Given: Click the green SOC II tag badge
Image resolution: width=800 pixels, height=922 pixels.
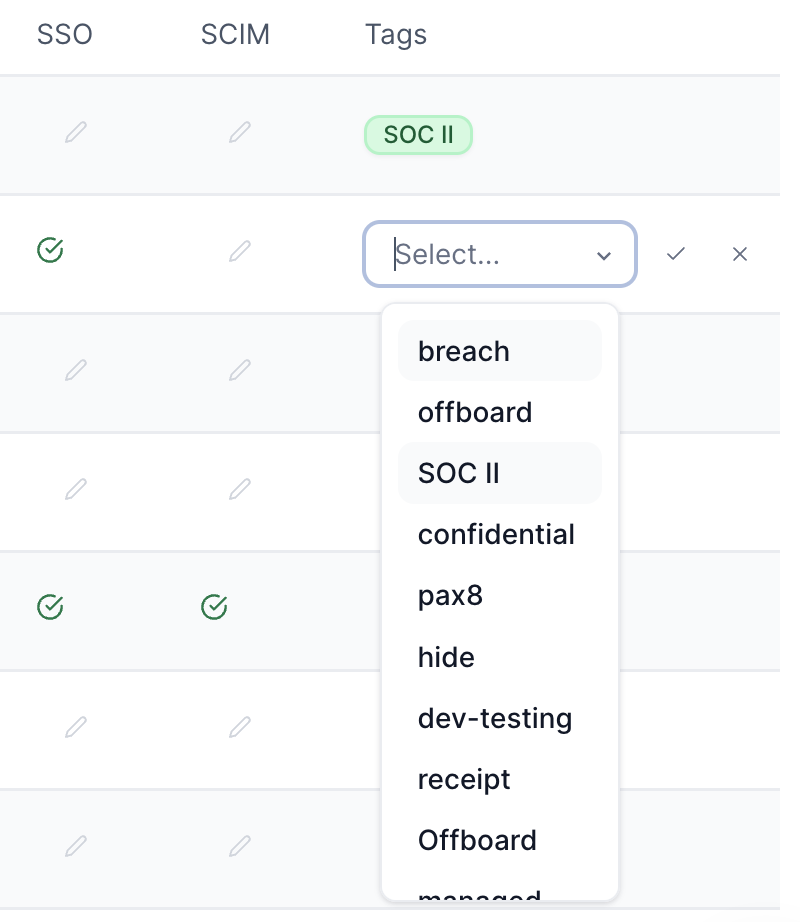Looking at the screenshot, I should click(418, 135).
